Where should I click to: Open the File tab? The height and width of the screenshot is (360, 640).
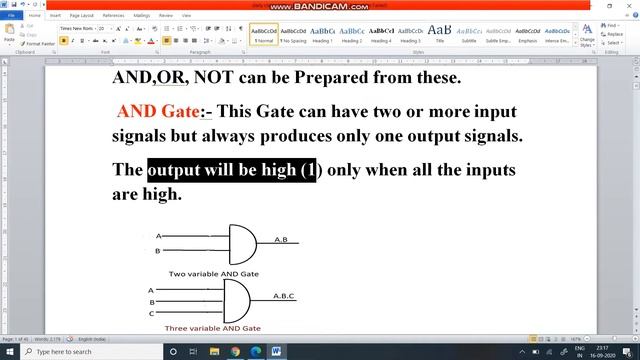pos(11,16)
